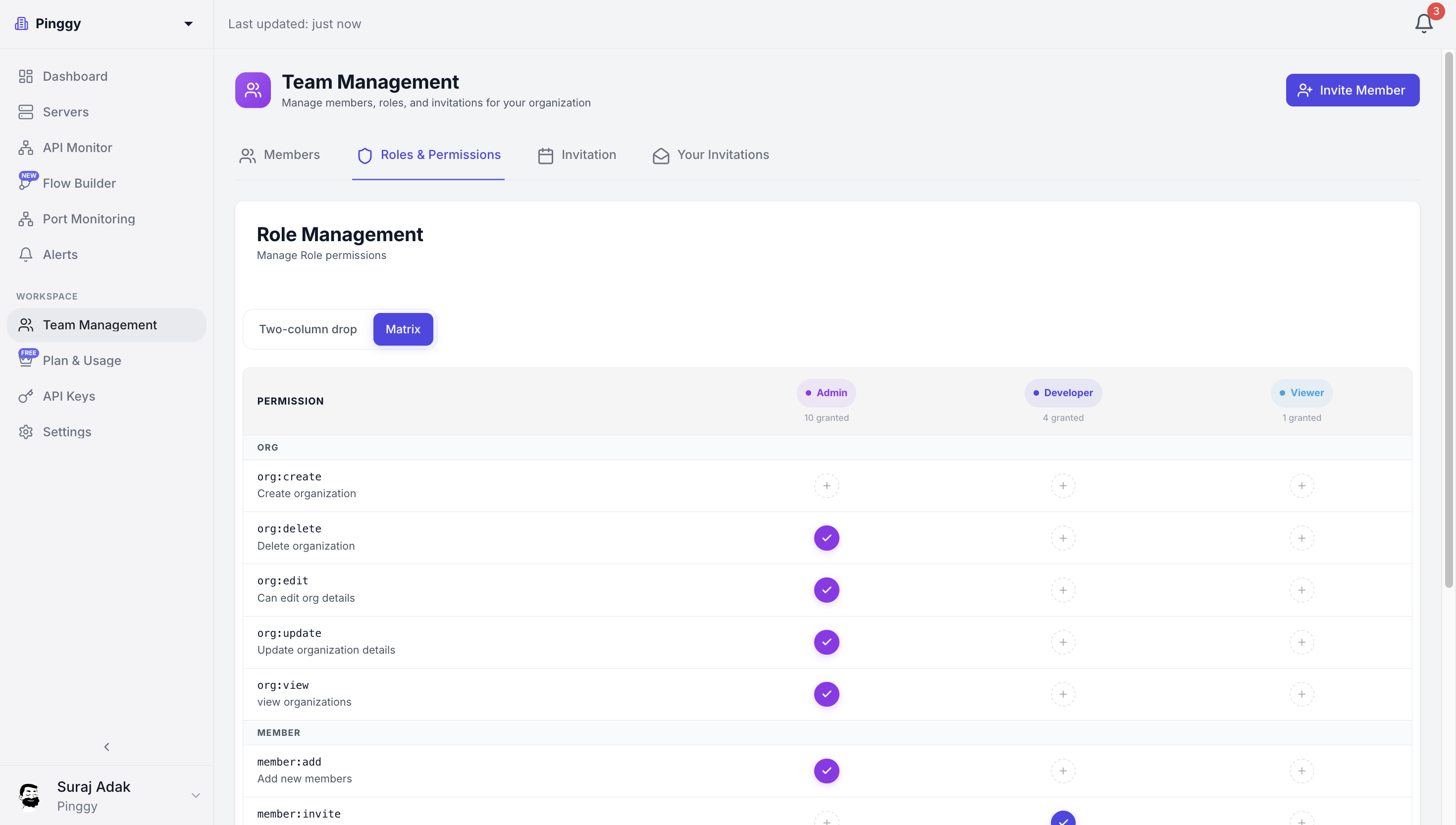Screen dimensions: 1456x825
Task: Revoke member:add from Admin
Action: pyautogui.click(x=827, y=771)
